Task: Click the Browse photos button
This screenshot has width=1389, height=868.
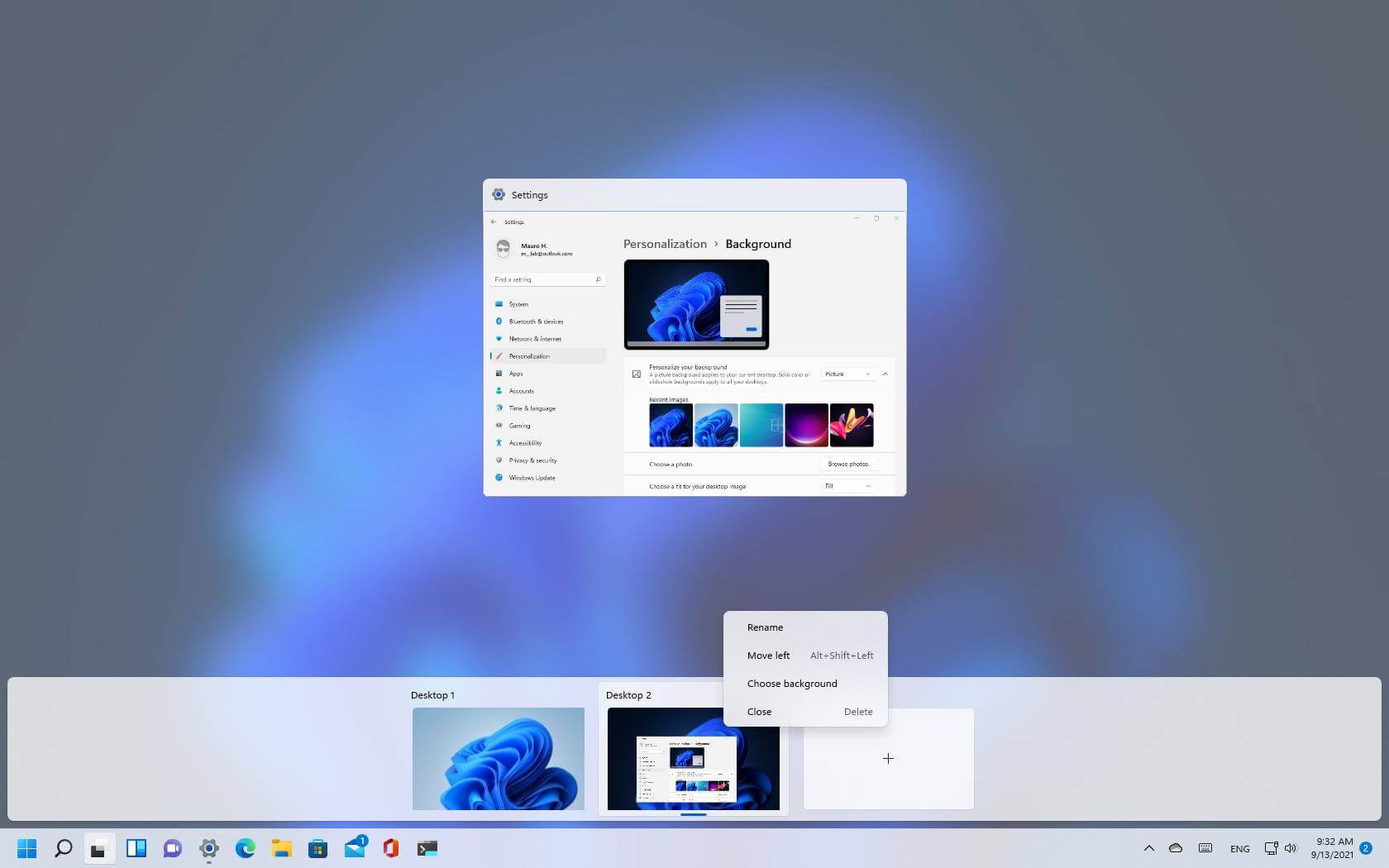Action: click(x=847, y=464)
